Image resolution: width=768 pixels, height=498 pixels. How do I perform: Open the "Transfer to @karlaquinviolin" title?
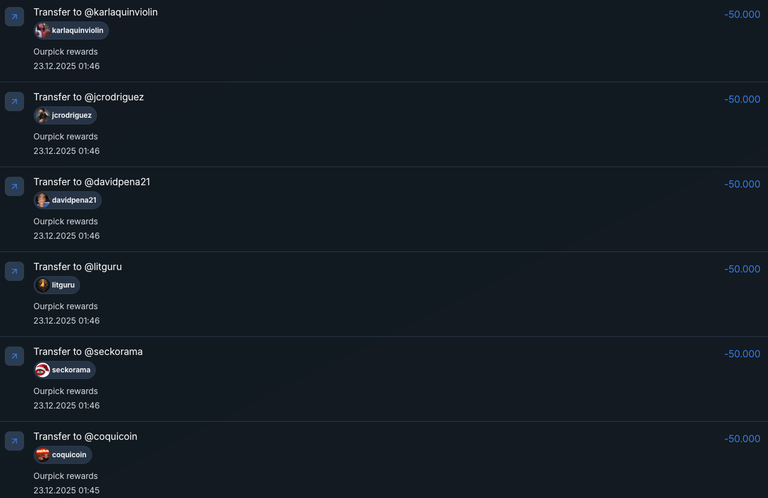coord(95,12)
